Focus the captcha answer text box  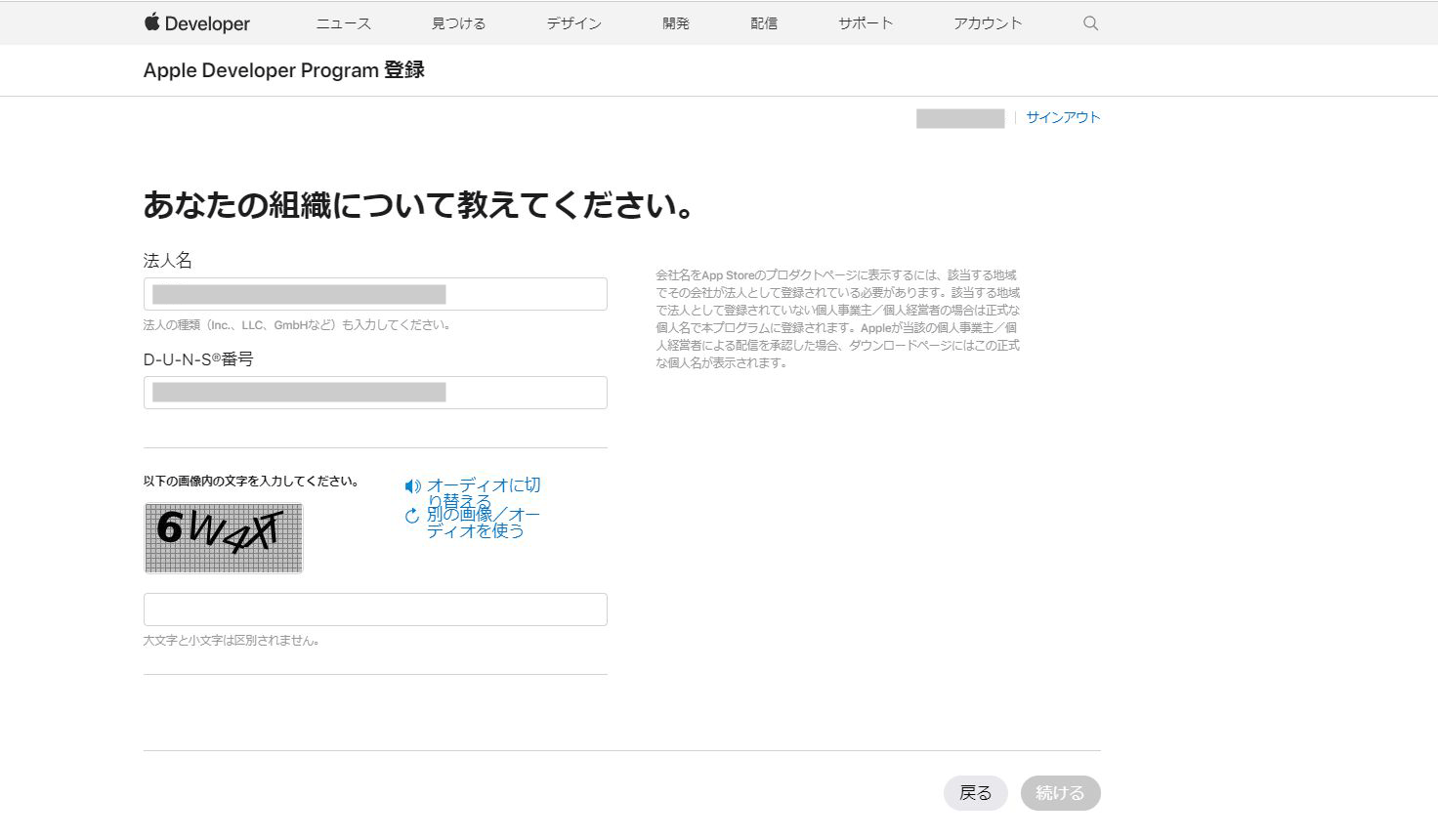[375, 609]
